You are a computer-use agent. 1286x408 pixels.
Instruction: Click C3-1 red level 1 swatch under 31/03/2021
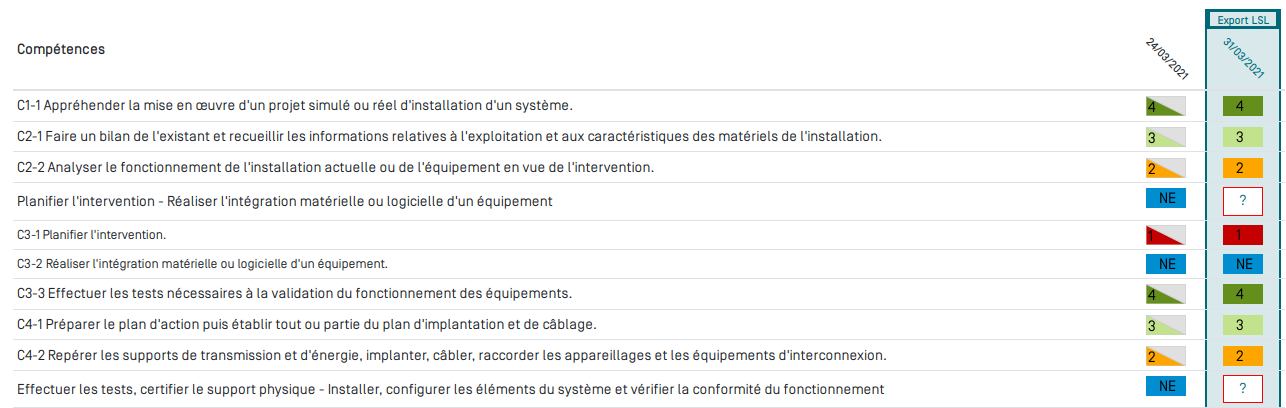(1242, 235)
